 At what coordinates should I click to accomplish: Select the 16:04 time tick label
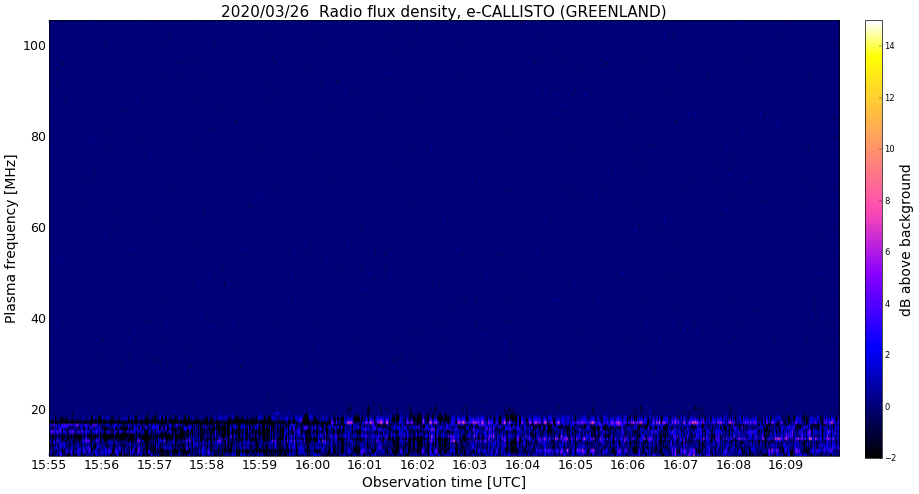(523, 465)
